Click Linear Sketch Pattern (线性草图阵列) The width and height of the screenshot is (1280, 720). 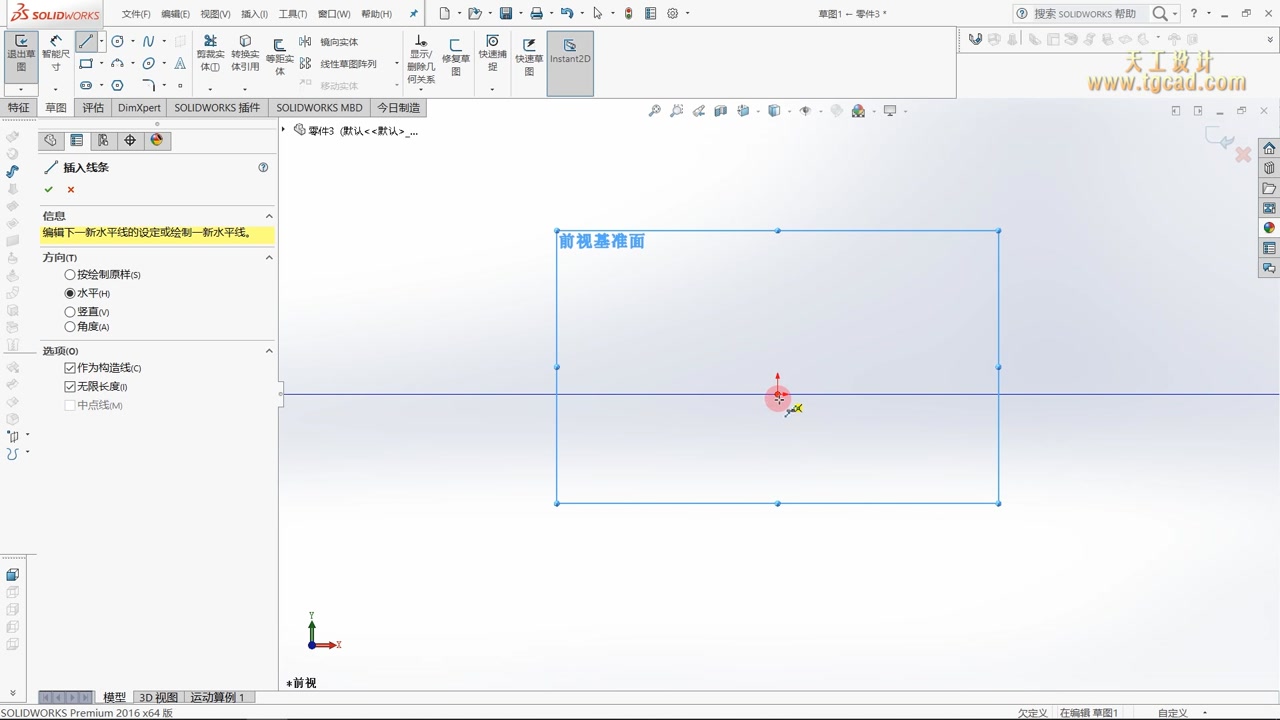click(338, 64)
